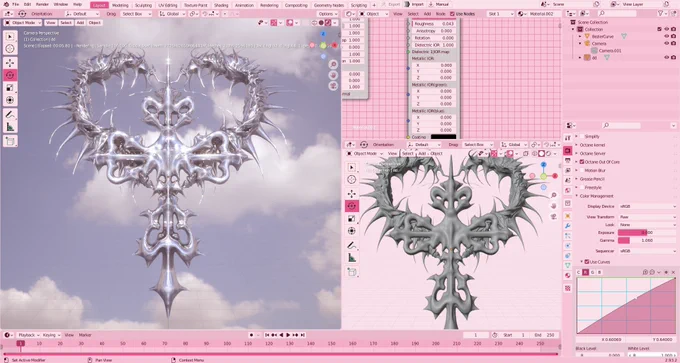680x363 pixels.
Task: Select the R channel curve button
Action: (x=585, y=272)
